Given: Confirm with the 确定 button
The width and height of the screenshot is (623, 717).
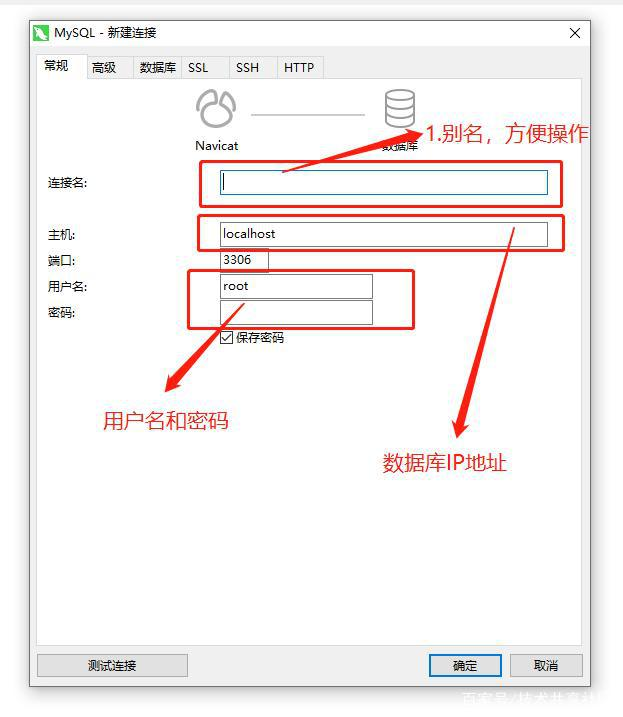Looking at the screenshot, I should coord(465,665).
